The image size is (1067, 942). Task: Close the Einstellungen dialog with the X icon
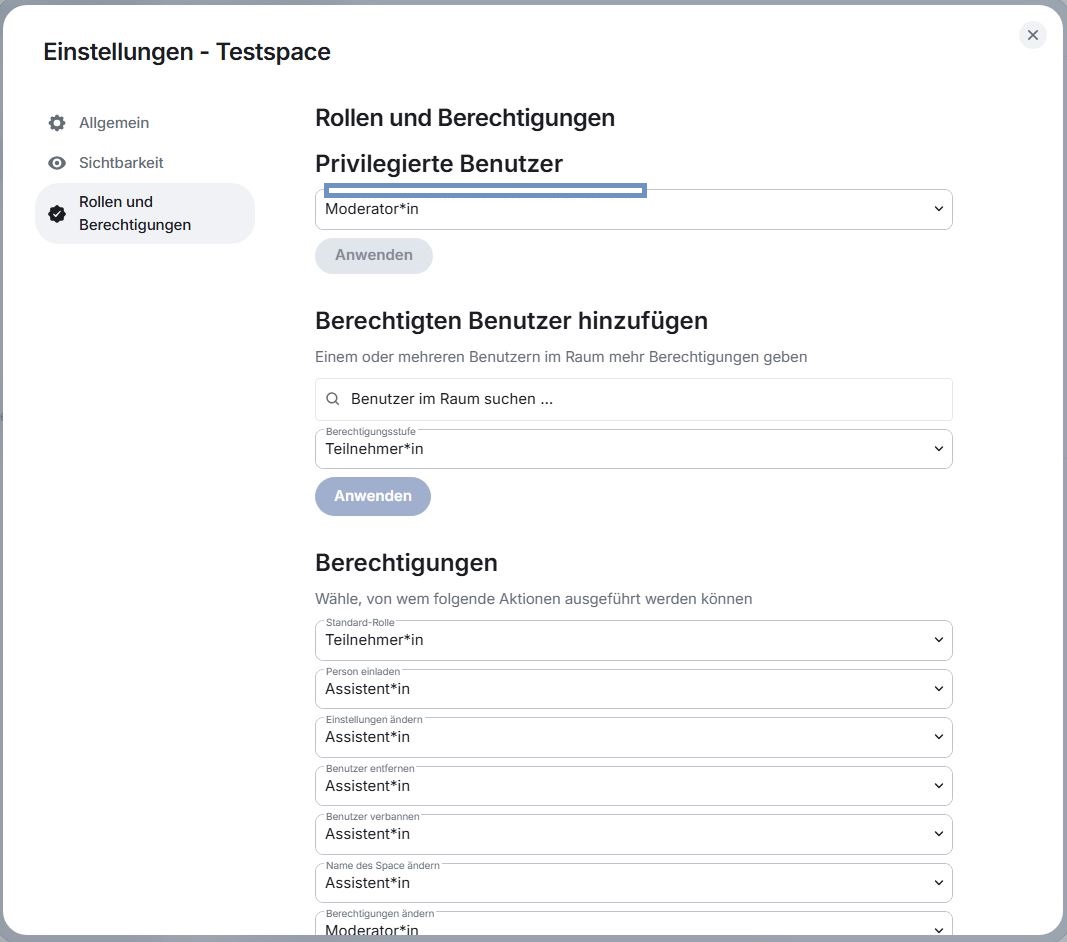(x=1032, y=35)
